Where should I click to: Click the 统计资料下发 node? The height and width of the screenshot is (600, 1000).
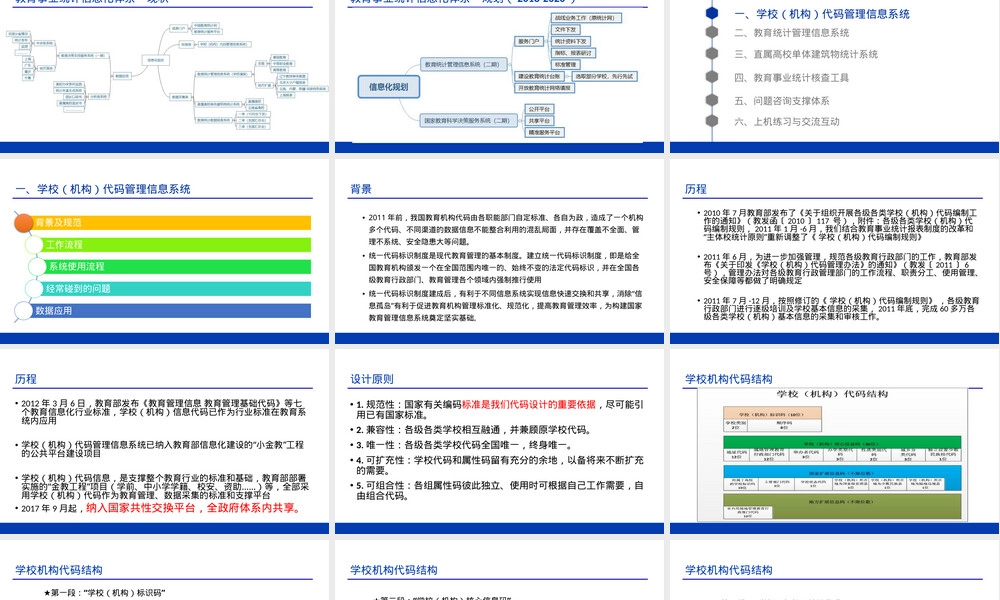(x=570, y=41)
